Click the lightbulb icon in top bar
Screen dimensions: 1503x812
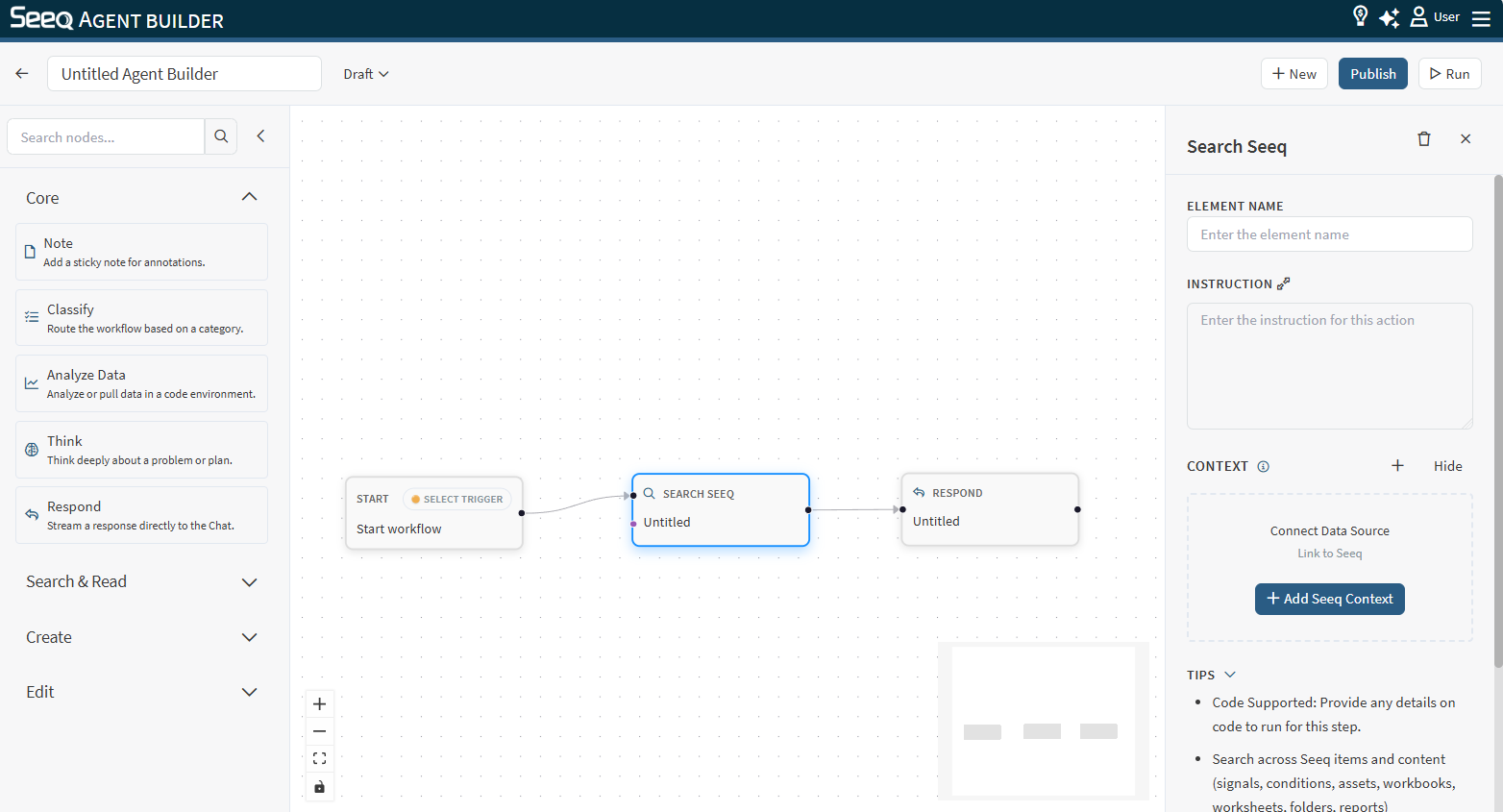(1360, 16)
